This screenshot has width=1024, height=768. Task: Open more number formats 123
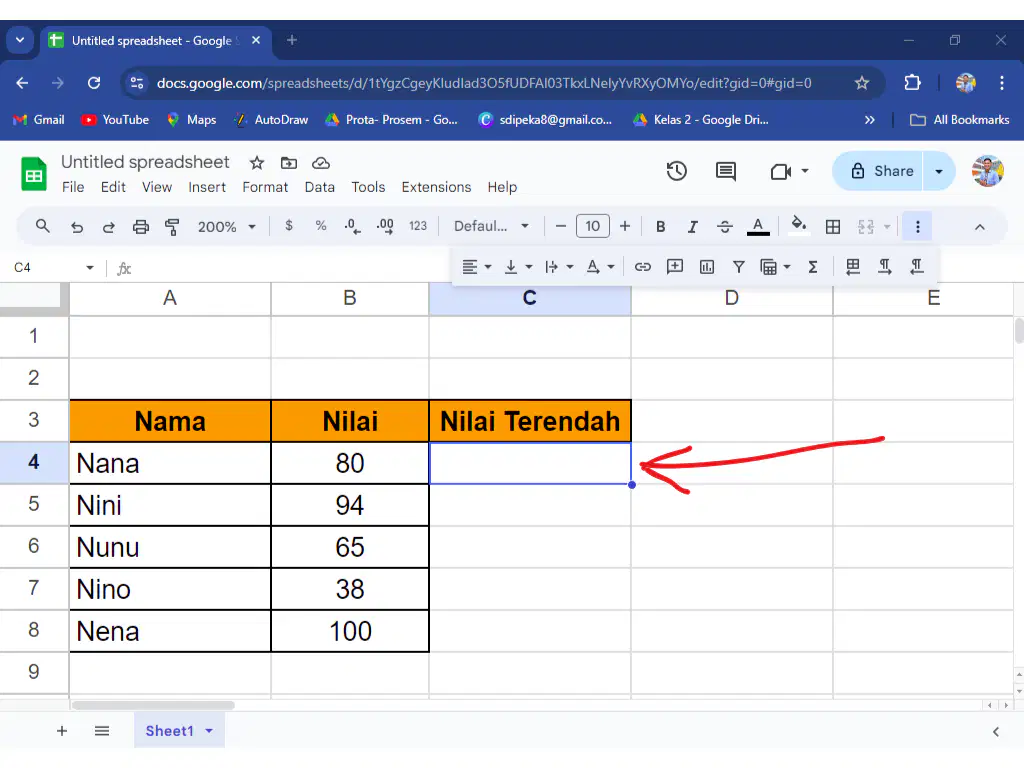tap(418, 226)
